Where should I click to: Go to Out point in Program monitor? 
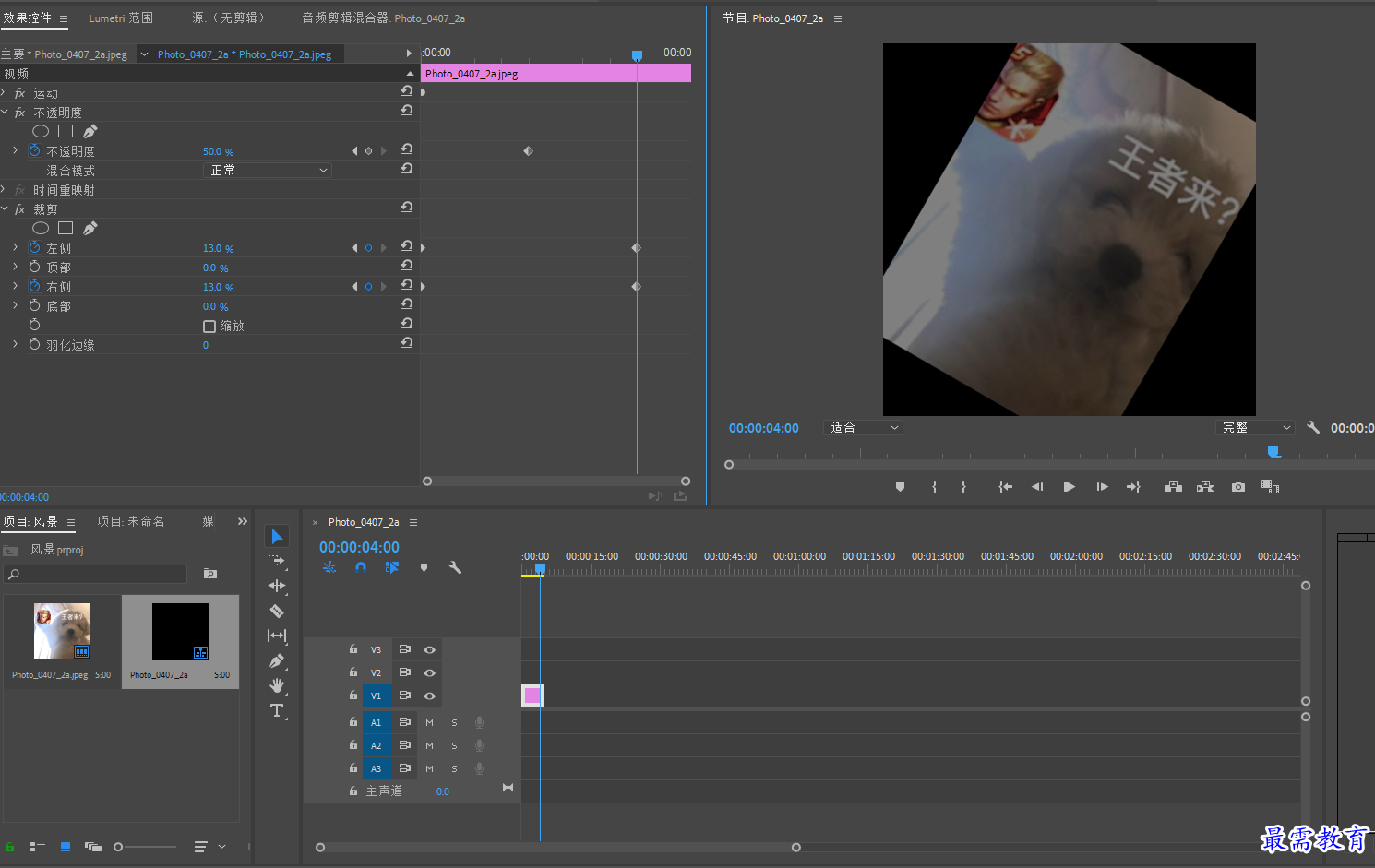1133,487
